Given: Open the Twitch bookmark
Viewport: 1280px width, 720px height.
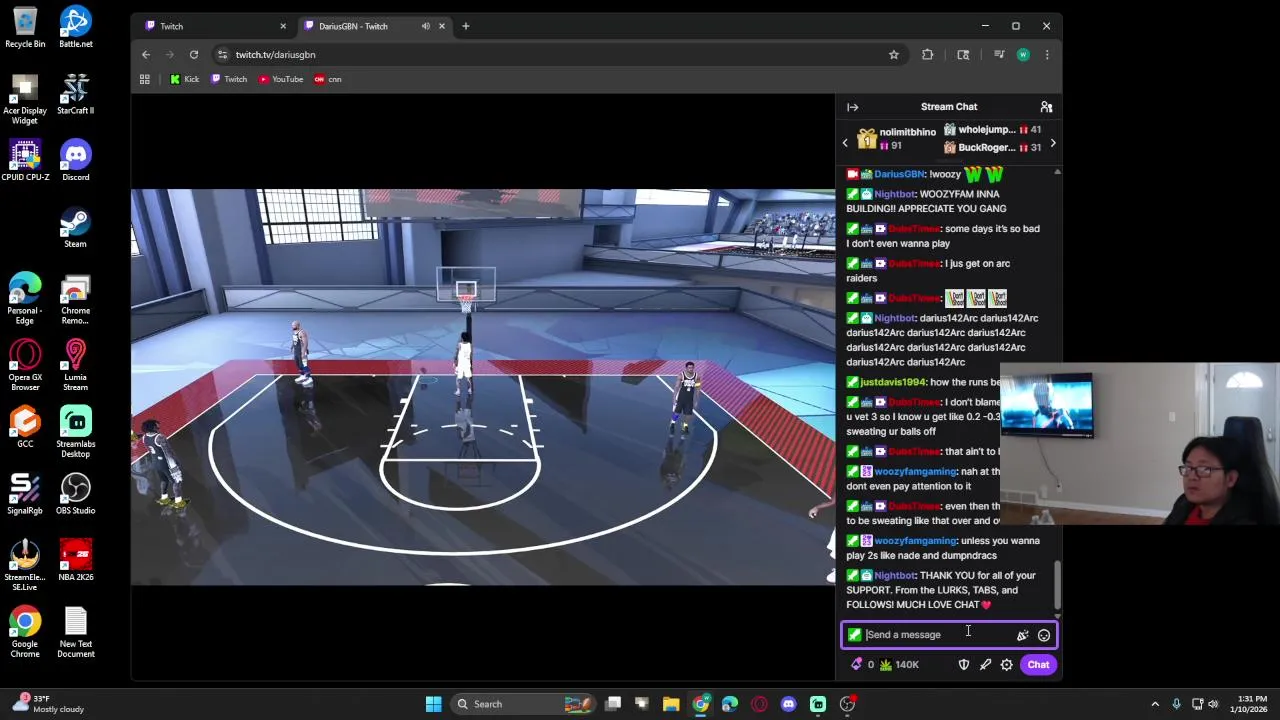Looking at the screenshot, I should coord(229,79).
